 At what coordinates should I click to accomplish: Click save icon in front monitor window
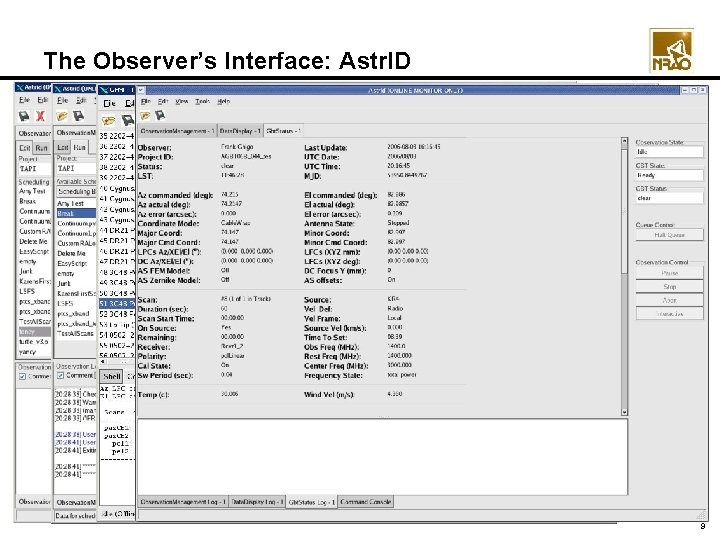pyautogui.click(x=160, y=116)
